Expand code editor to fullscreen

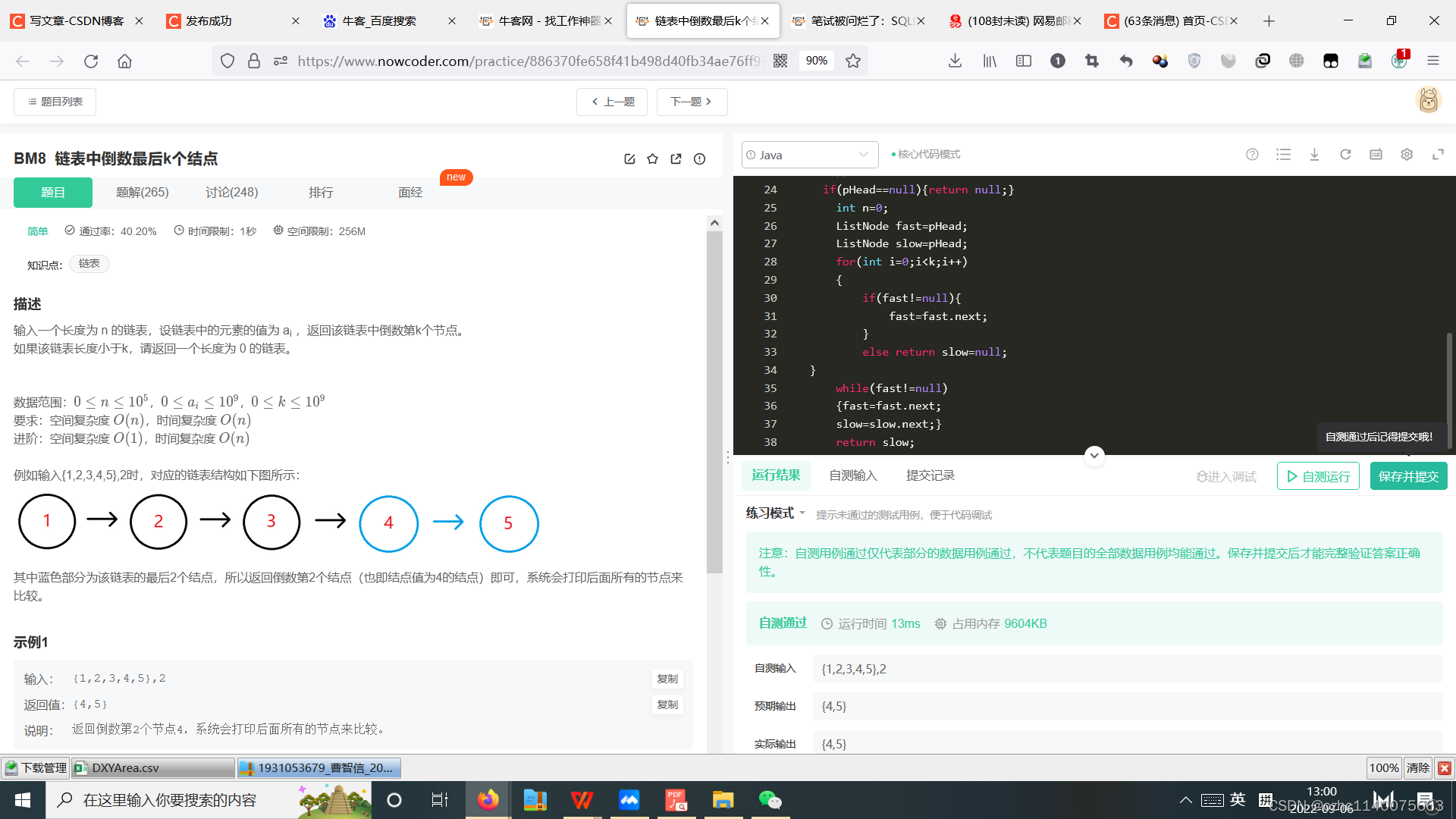(1438, 155)
